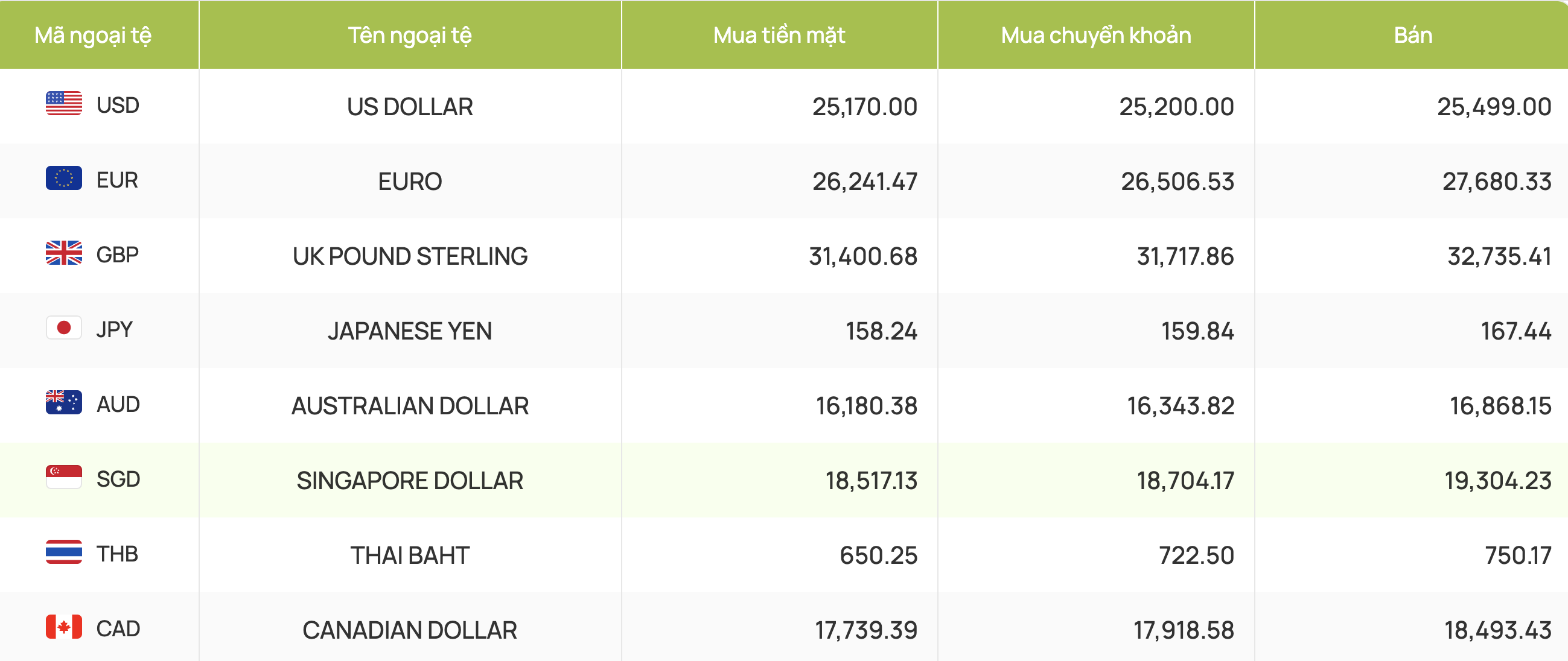Click the Mua tiền mặt column header
Viewport: 1568px width, 661px height.
point(779,35)
